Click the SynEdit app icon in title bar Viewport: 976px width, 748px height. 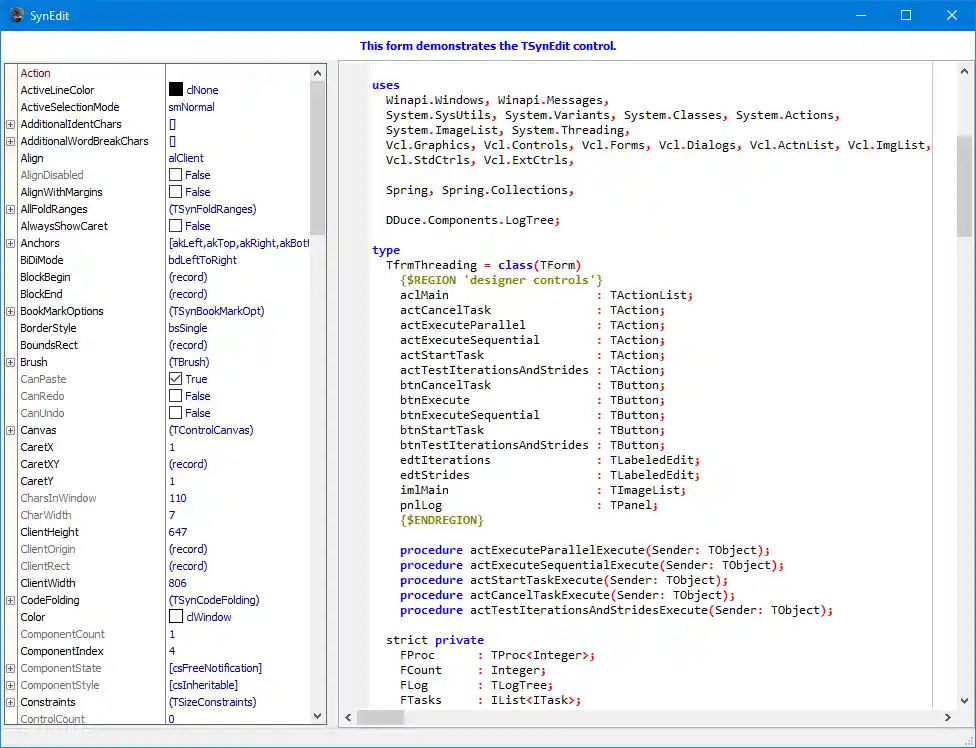(x=16, y=15)
